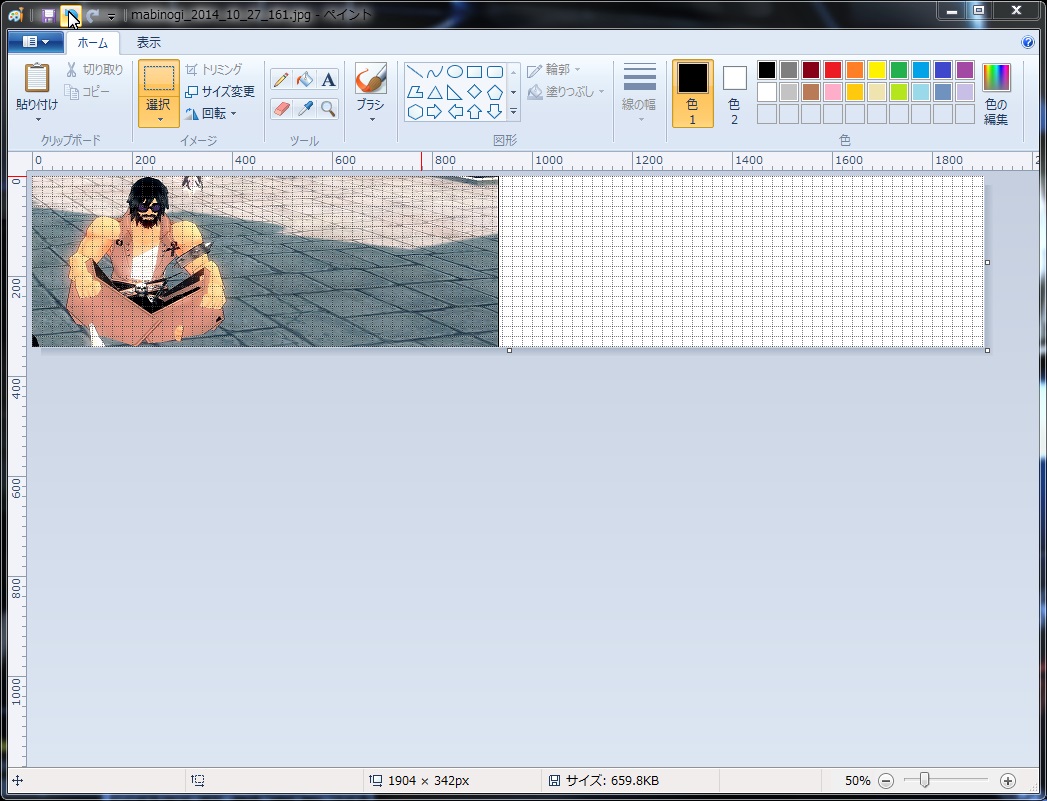Click the zoom in plus button
Viewport: 1047px width, 801px height.
click(1008, 780)
